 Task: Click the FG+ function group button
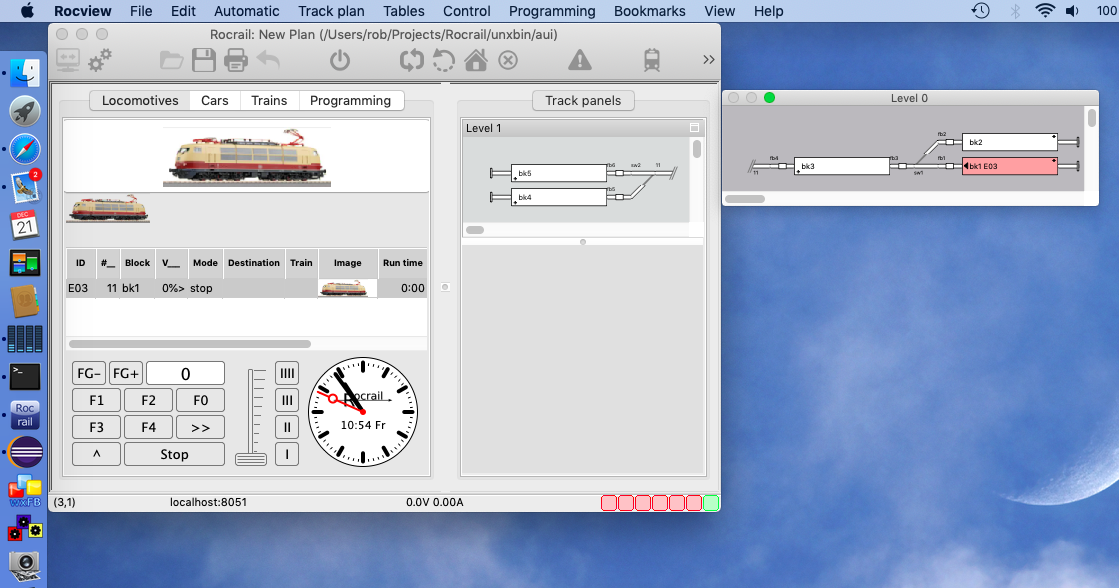pos(126,373)
